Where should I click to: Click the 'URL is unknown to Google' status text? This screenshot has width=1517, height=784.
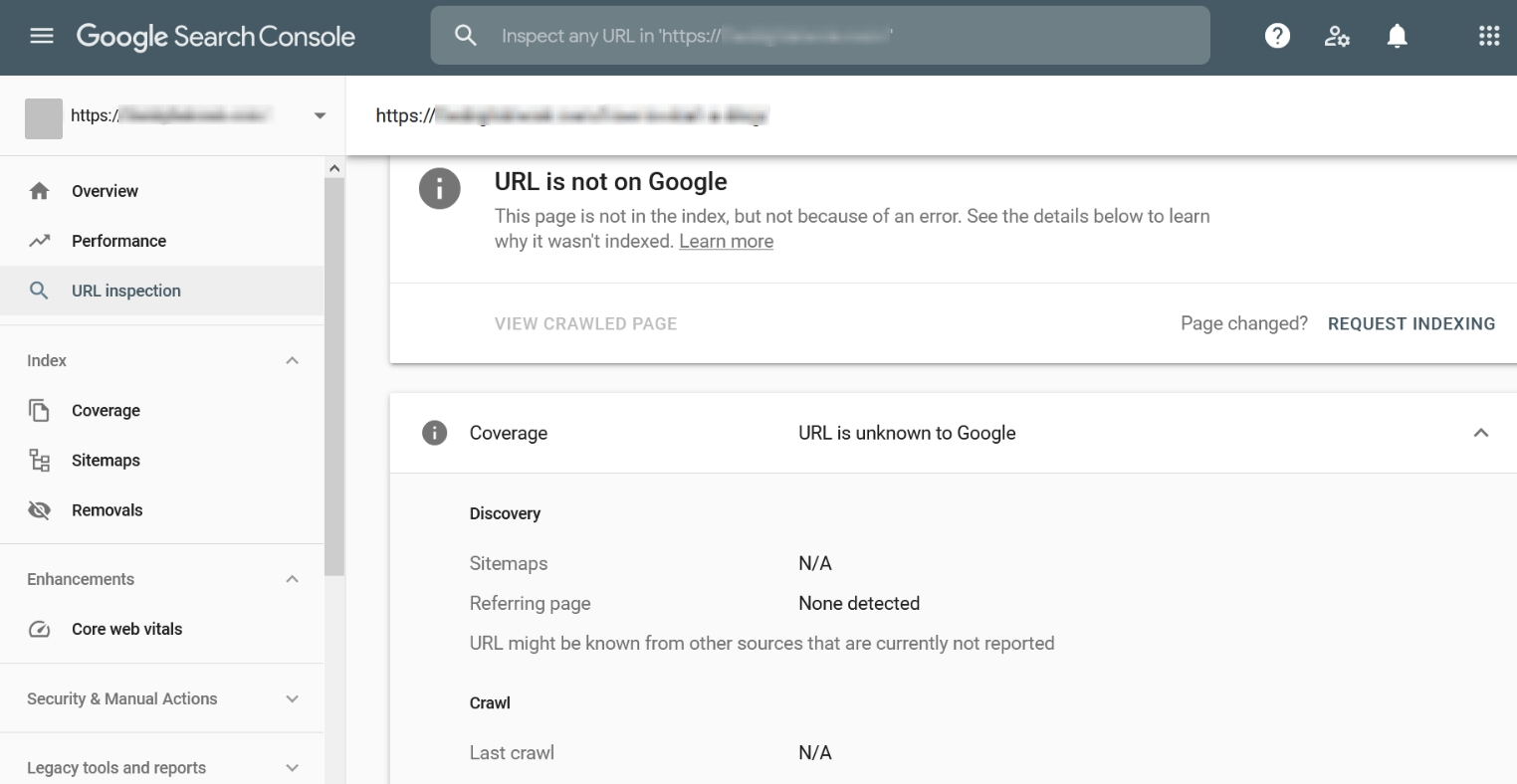pos(907,433)
